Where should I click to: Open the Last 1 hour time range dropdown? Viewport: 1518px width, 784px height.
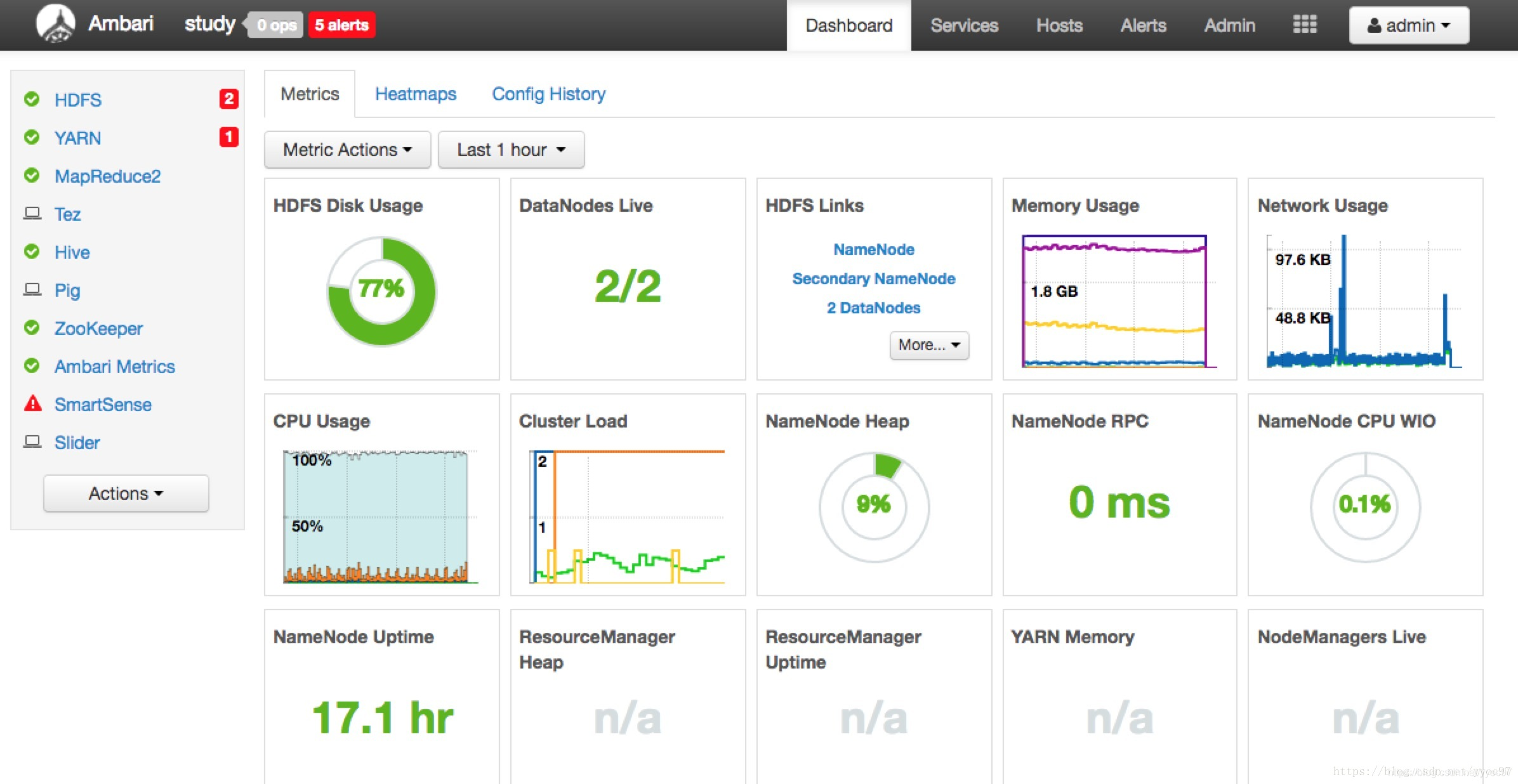tap(511, 150)
